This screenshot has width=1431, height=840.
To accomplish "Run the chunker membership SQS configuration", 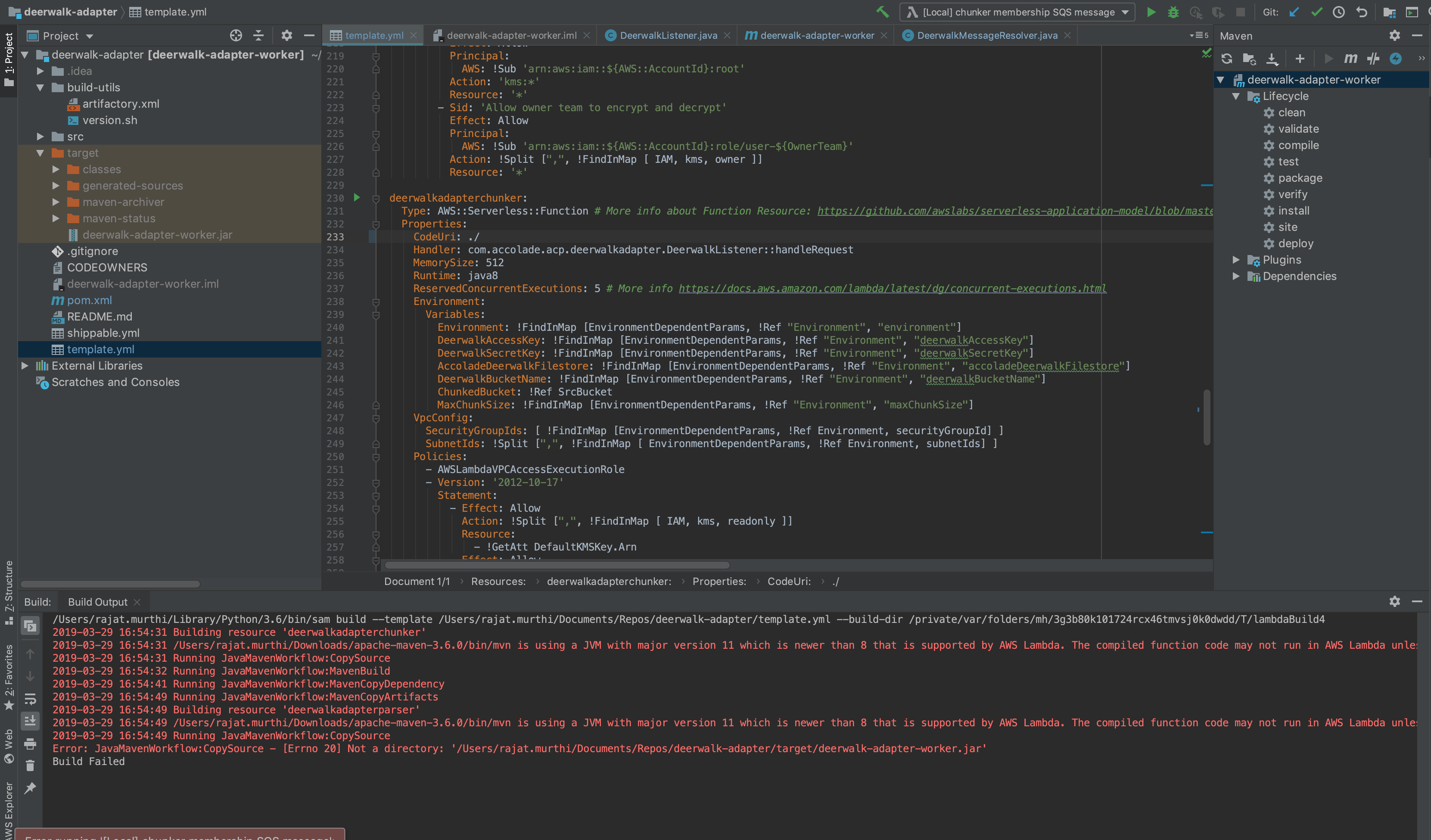I will [x=1151, y=12].
